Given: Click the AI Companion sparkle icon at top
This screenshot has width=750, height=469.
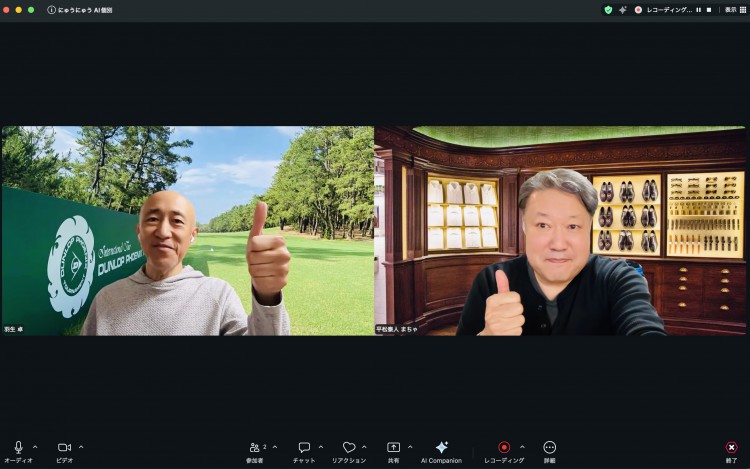Looking at the screenshot, I should point(623,9).
